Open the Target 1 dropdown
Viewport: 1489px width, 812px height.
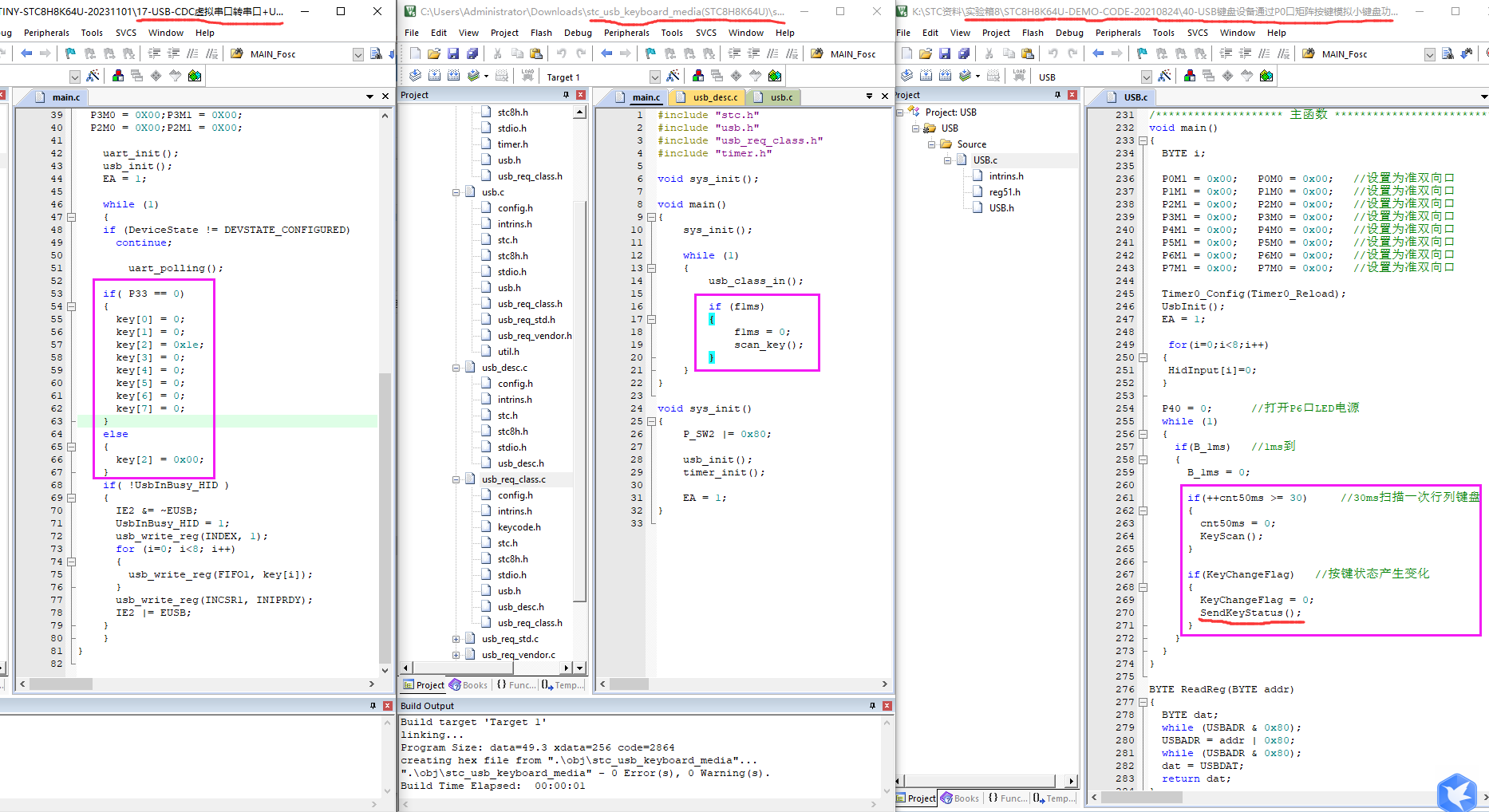[655, 77]
